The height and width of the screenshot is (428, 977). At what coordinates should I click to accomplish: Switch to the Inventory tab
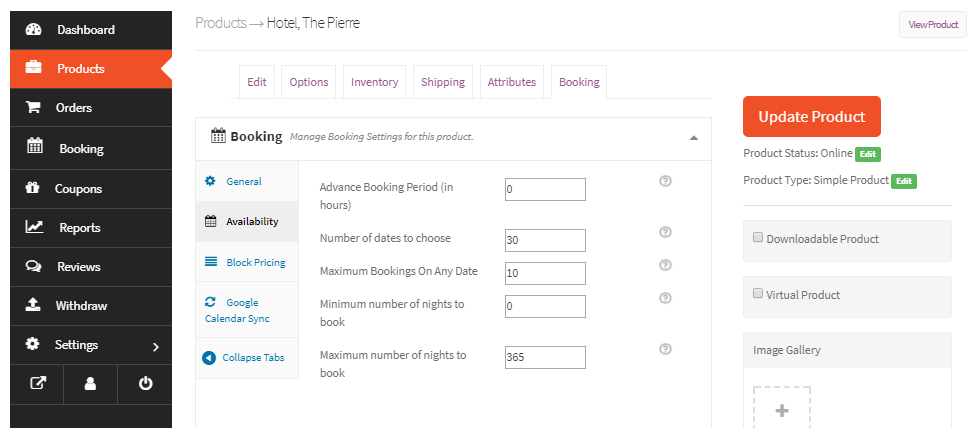[374, 82]
